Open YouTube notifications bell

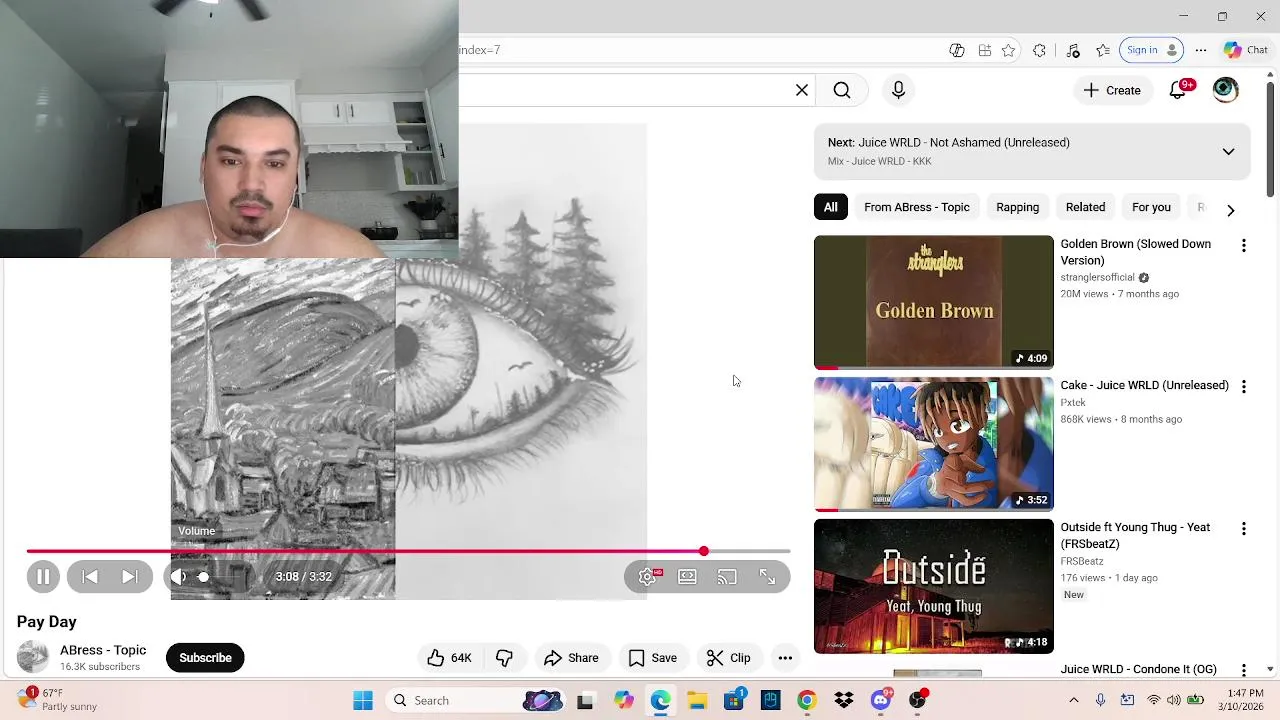1178,90
